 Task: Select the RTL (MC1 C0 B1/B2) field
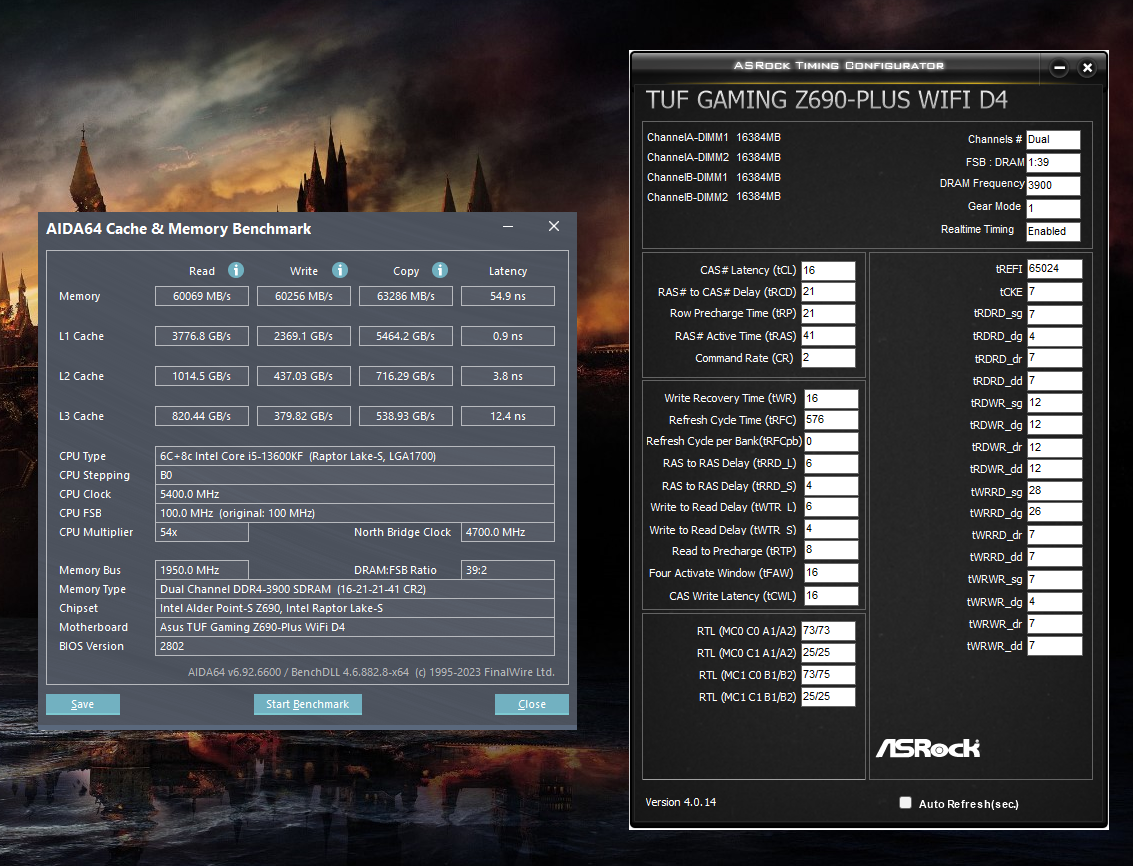(x=828, y=675)
